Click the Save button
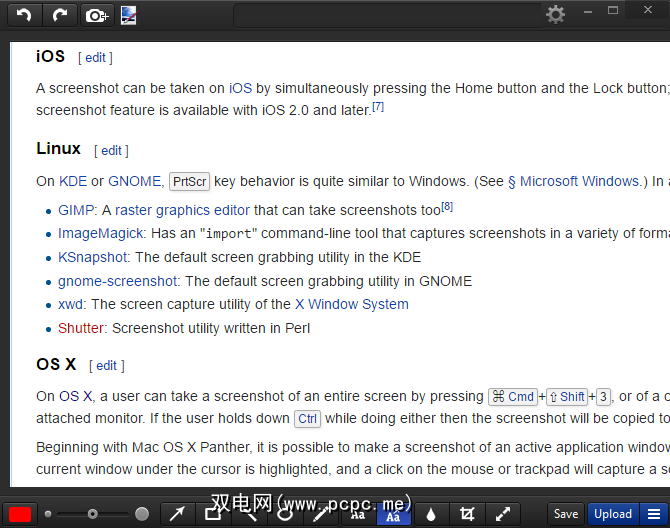Viewport: 670px width, 528px height. (x=566, y=513)
